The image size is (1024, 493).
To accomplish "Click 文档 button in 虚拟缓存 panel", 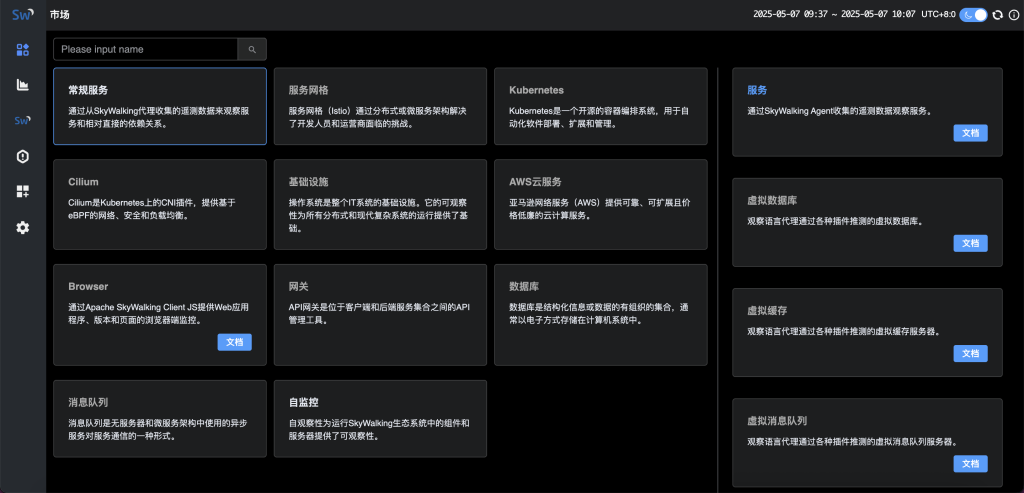I will (x=970, y=353).
